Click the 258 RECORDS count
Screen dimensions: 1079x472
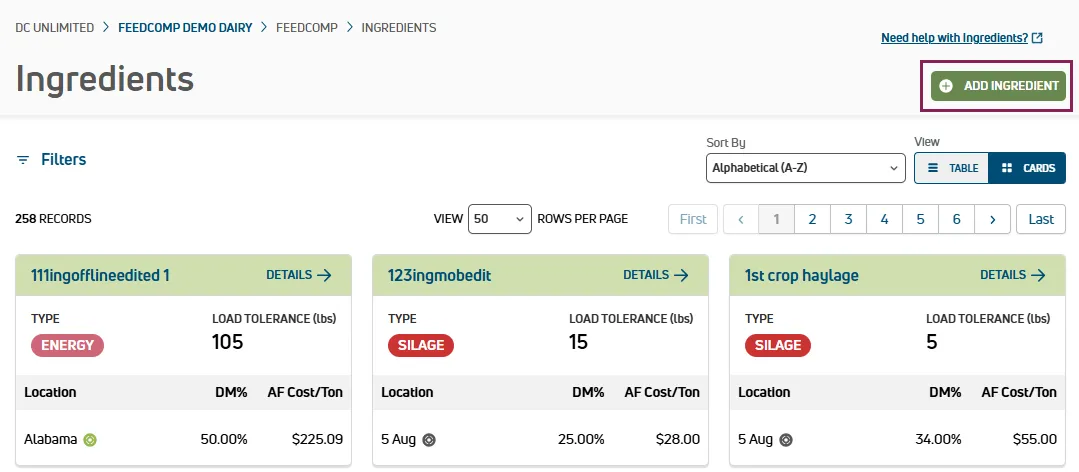(x=53, y=219)
